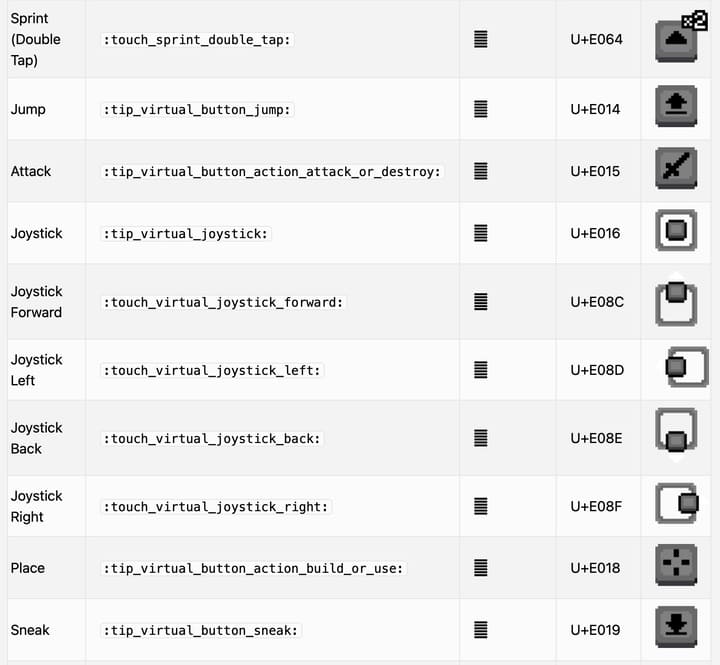This screenshot has height=665, width=720.
Task: Click the Jump button icon
Action: (x=676, y=106)
